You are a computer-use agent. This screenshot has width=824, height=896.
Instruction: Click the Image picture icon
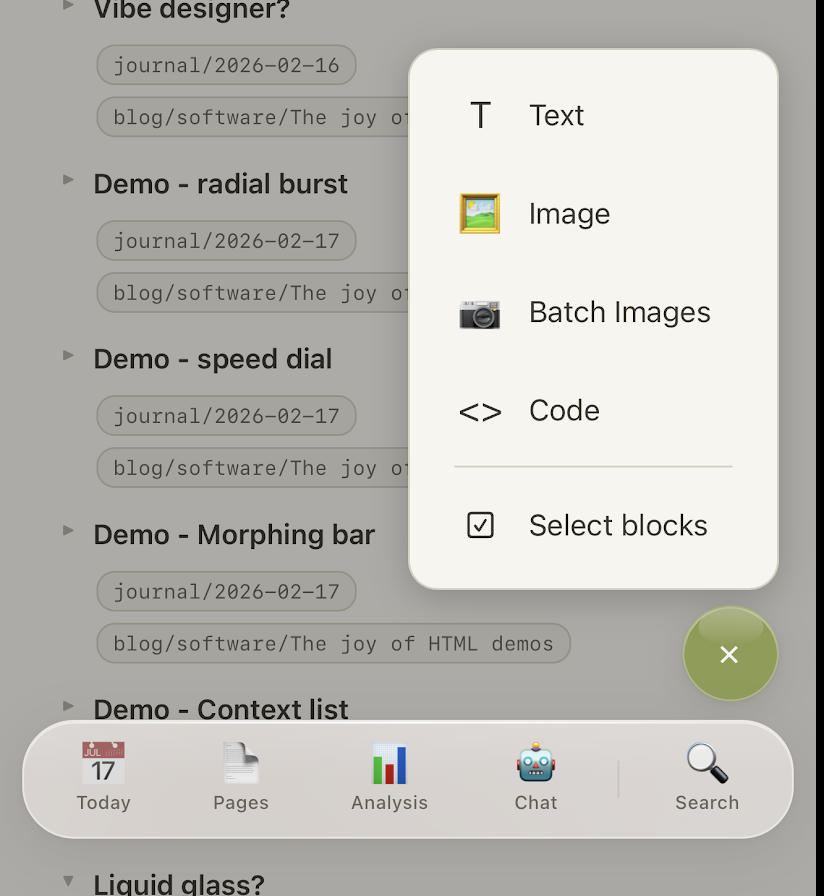tap(480, 214)
